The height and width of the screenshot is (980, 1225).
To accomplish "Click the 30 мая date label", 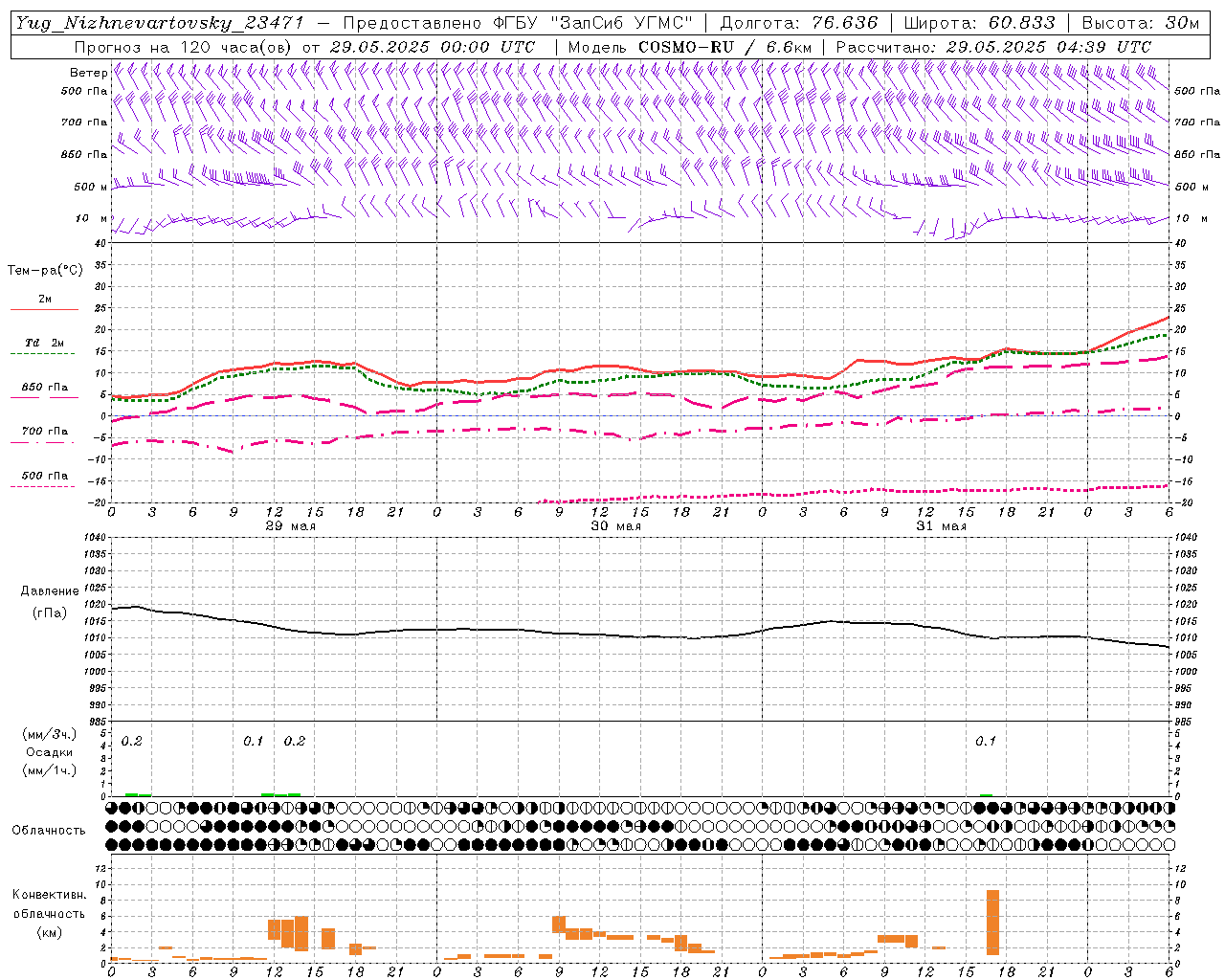I will tap(615, 526).
